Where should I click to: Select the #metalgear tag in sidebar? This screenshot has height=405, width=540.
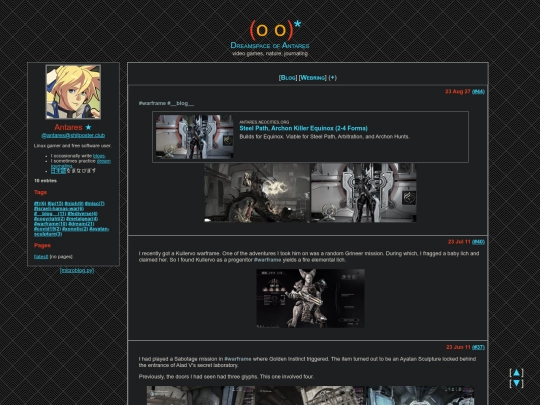point(82,219)
